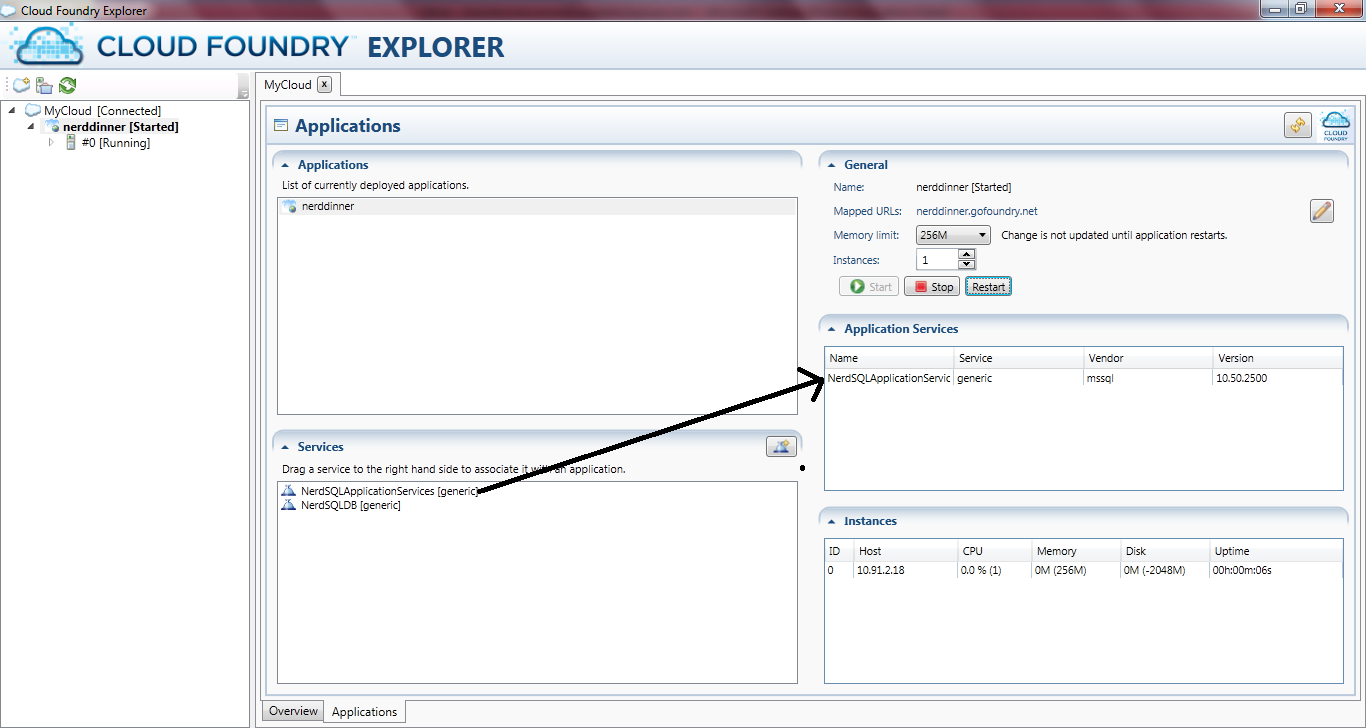Click the NerdSQLDB service icon
Screen dimensions: 1366x728
point(289,505)
